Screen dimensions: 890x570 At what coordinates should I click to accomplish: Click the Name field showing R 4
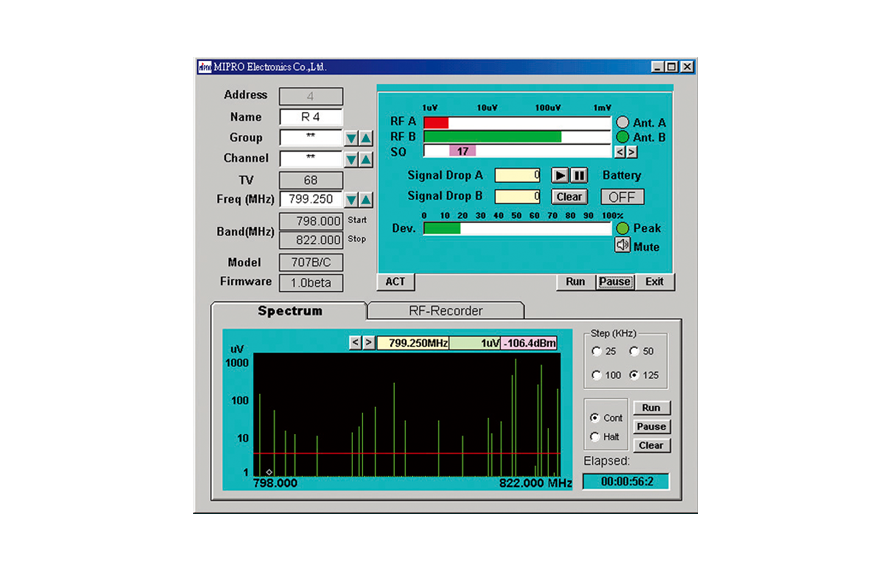click(x=311, y=117)
